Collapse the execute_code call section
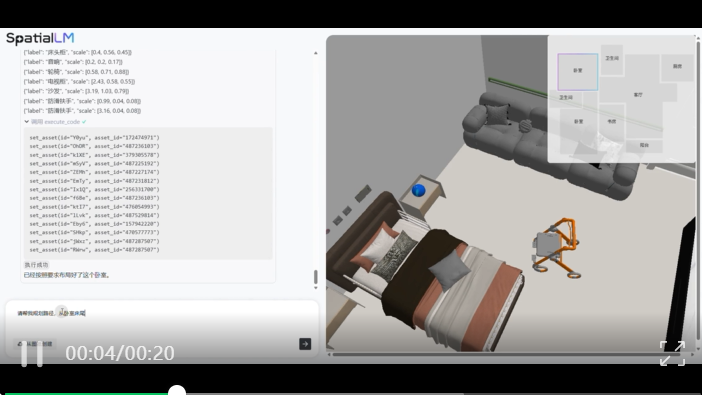Image resolution: width=702 pixels, height=395 pixels. point(26,121)
